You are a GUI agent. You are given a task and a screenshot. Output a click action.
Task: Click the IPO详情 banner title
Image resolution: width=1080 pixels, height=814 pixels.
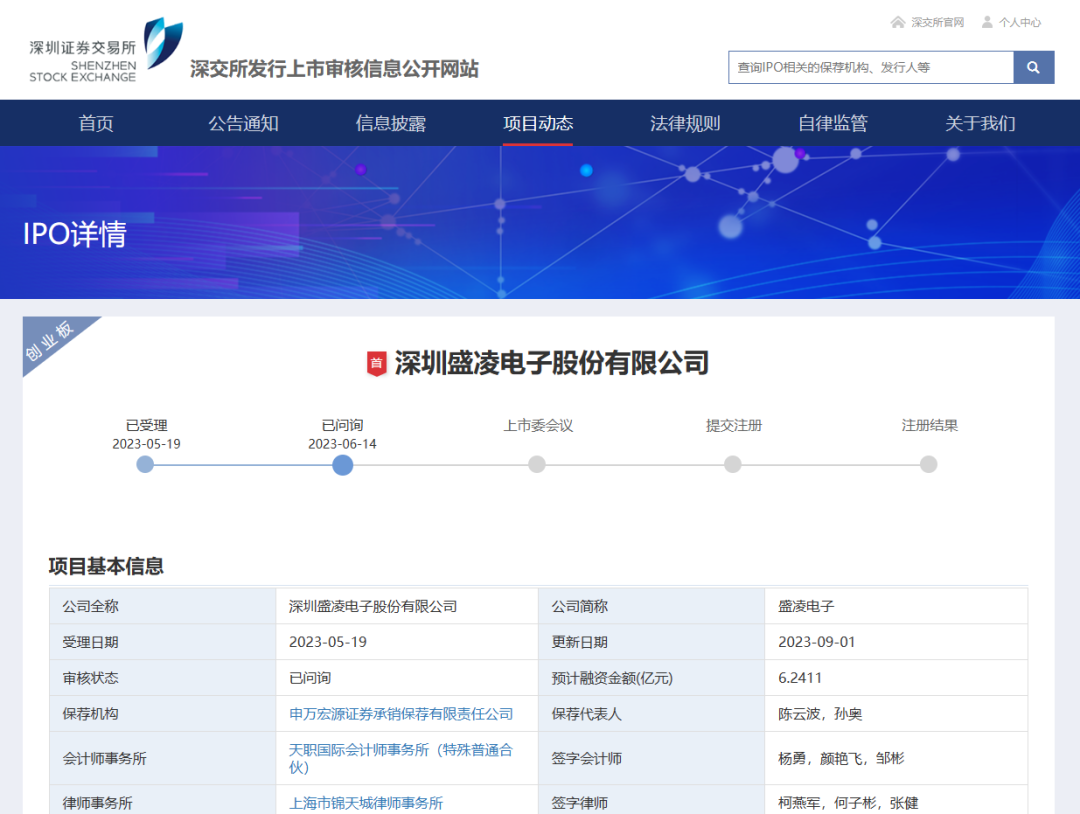click(75, 234)
